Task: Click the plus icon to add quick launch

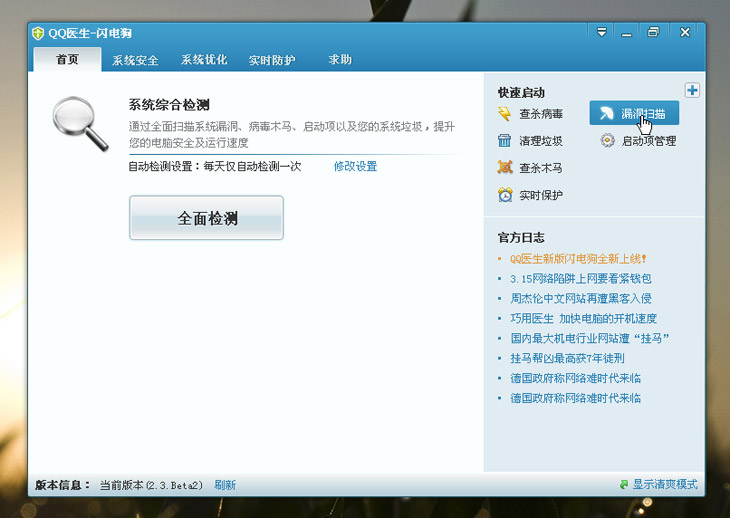Action: (x=692, y=90)
